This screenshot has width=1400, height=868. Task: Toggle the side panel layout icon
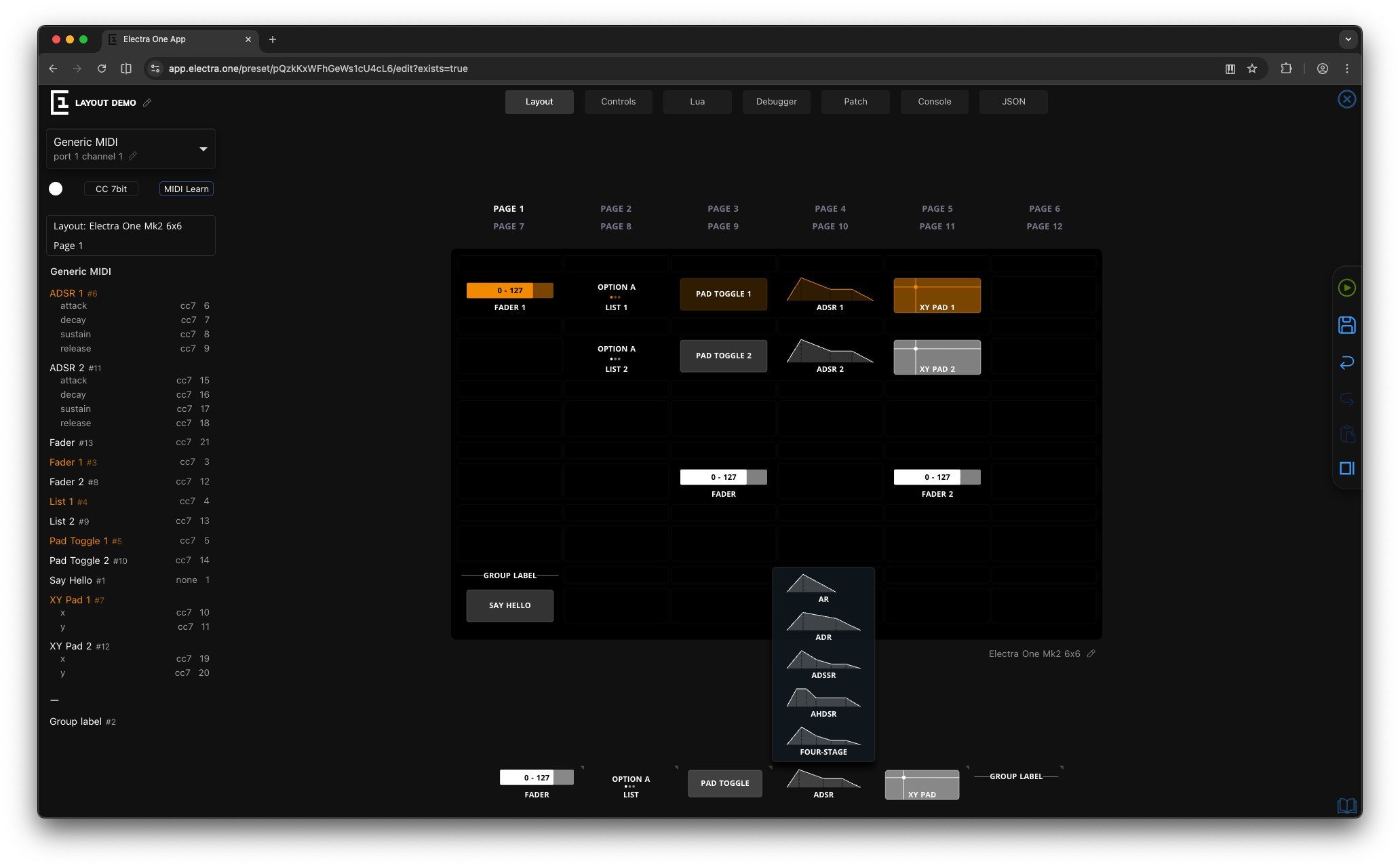click(x=1346, y=468)
